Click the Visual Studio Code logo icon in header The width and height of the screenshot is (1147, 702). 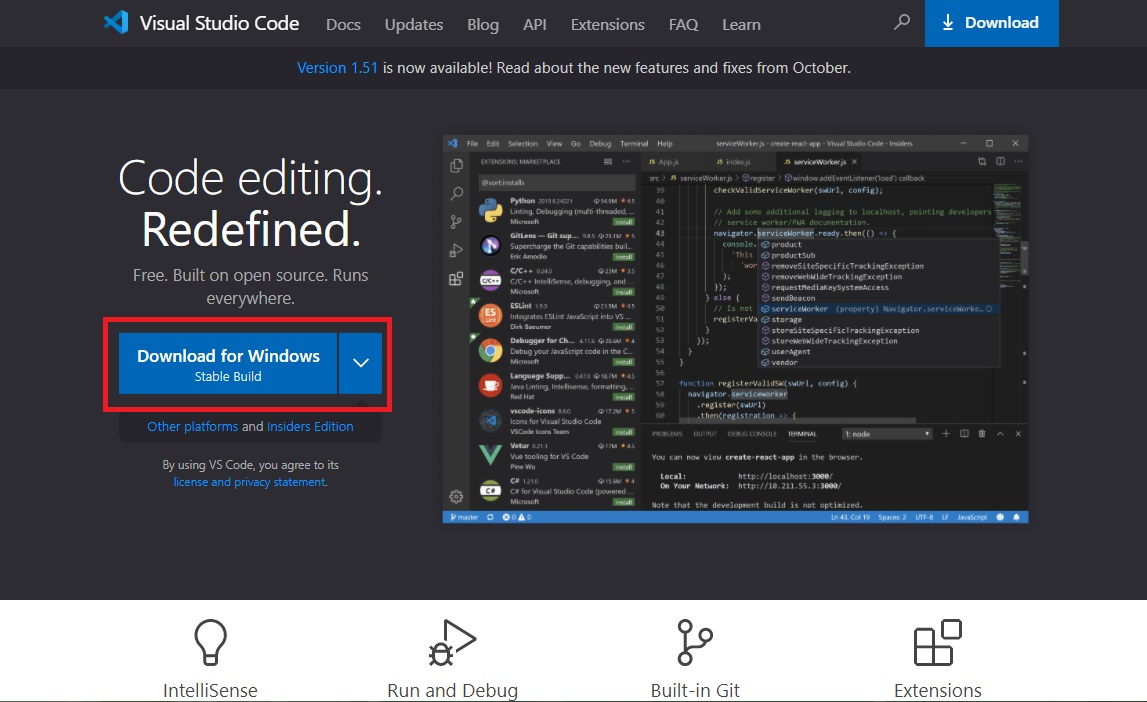(116, 23)
